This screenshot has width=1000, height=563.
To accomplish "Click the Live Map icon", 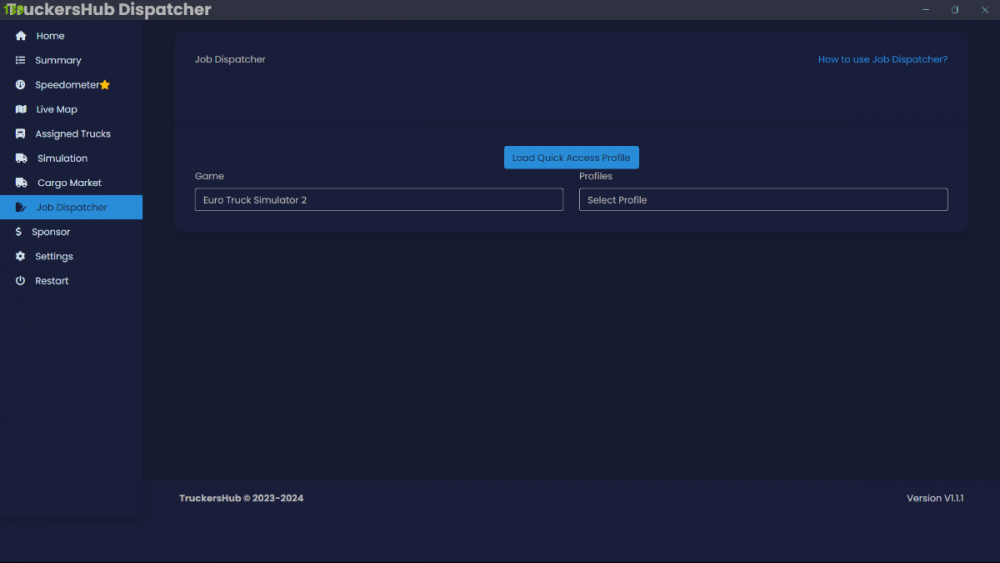I will coord(20,109).
